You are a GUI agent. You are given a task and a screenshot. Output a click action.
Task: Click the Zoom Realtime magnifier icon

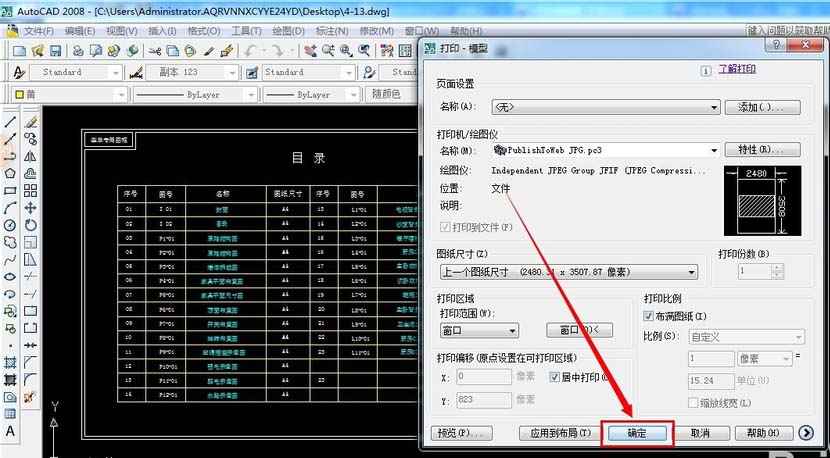328,51
